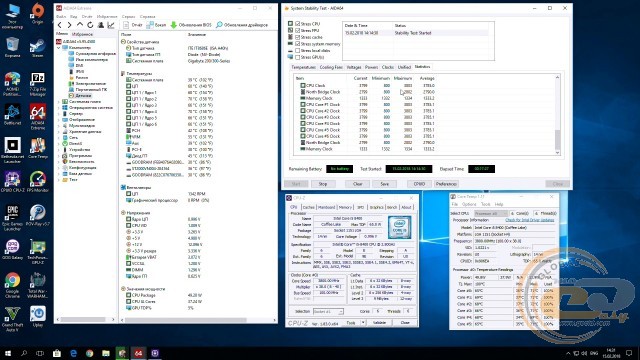Open the Options menu in Core Temp
Image resolution: width=640 pixels, height=360 pixels.
[x=469, y=204]
